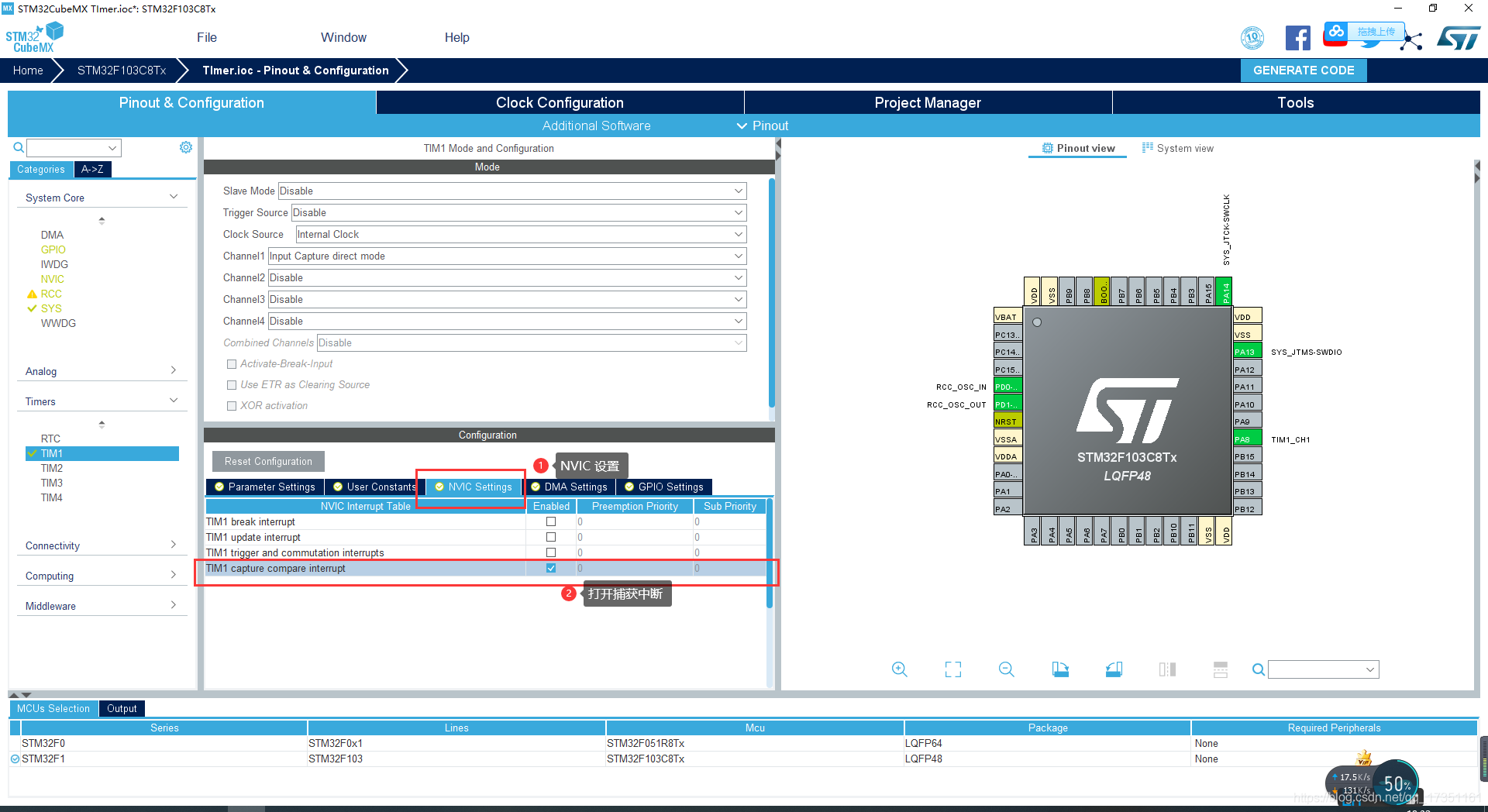
Task: Rotate the chip counter-clockwise
Action: (x=1114, y=669)
